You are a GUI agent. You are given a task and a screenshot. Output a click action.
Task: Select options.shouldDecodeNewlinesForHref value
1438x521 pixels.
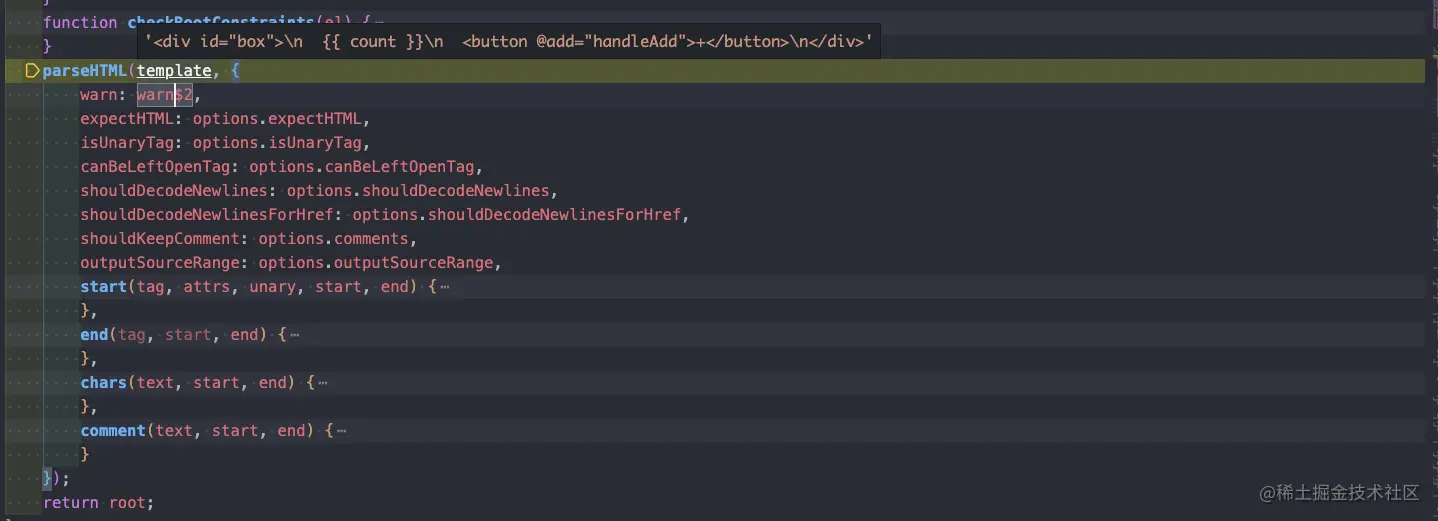[x=516, y=215]
